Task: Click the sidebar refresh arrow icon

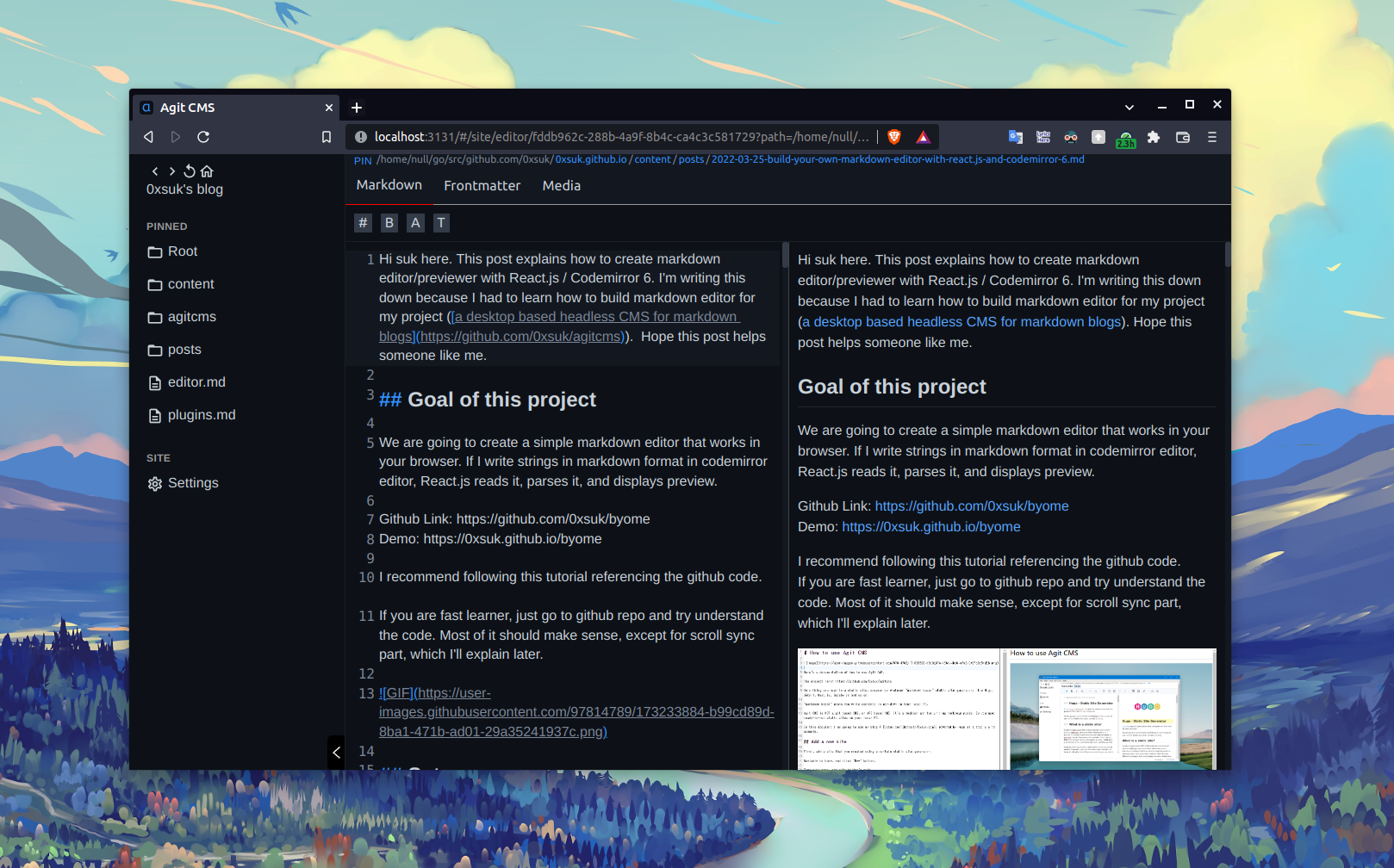Action: (x=190, y=171)
